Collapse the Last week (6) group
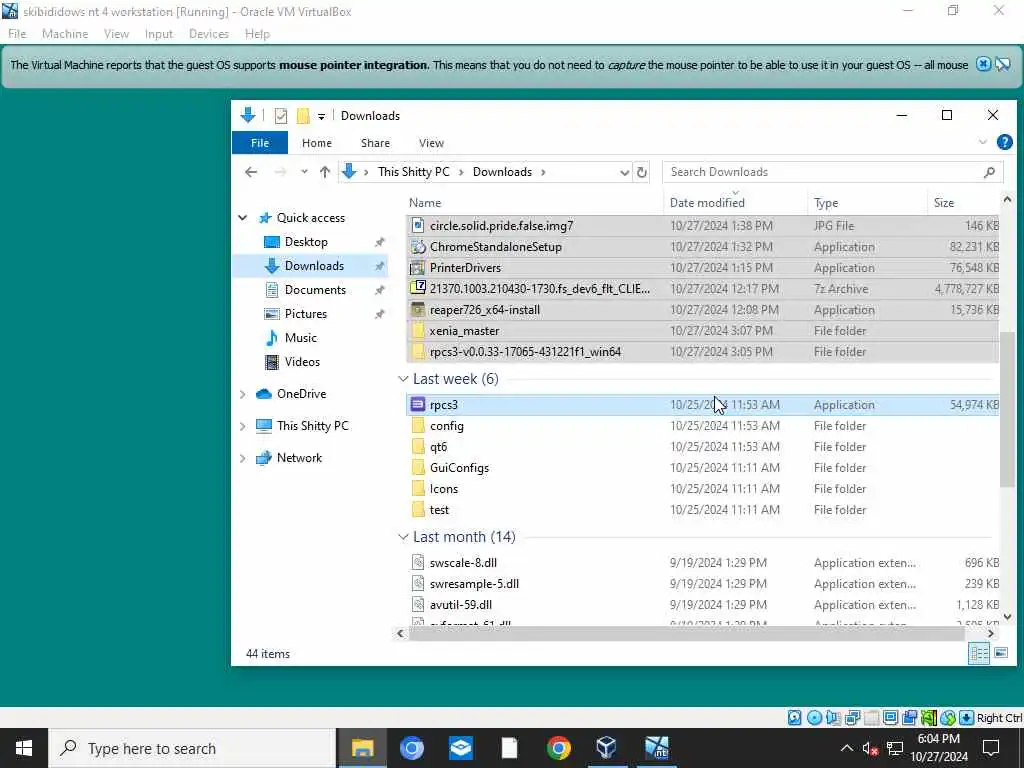The width and height of the screenshot is (1024, 768). coord(404,379)
